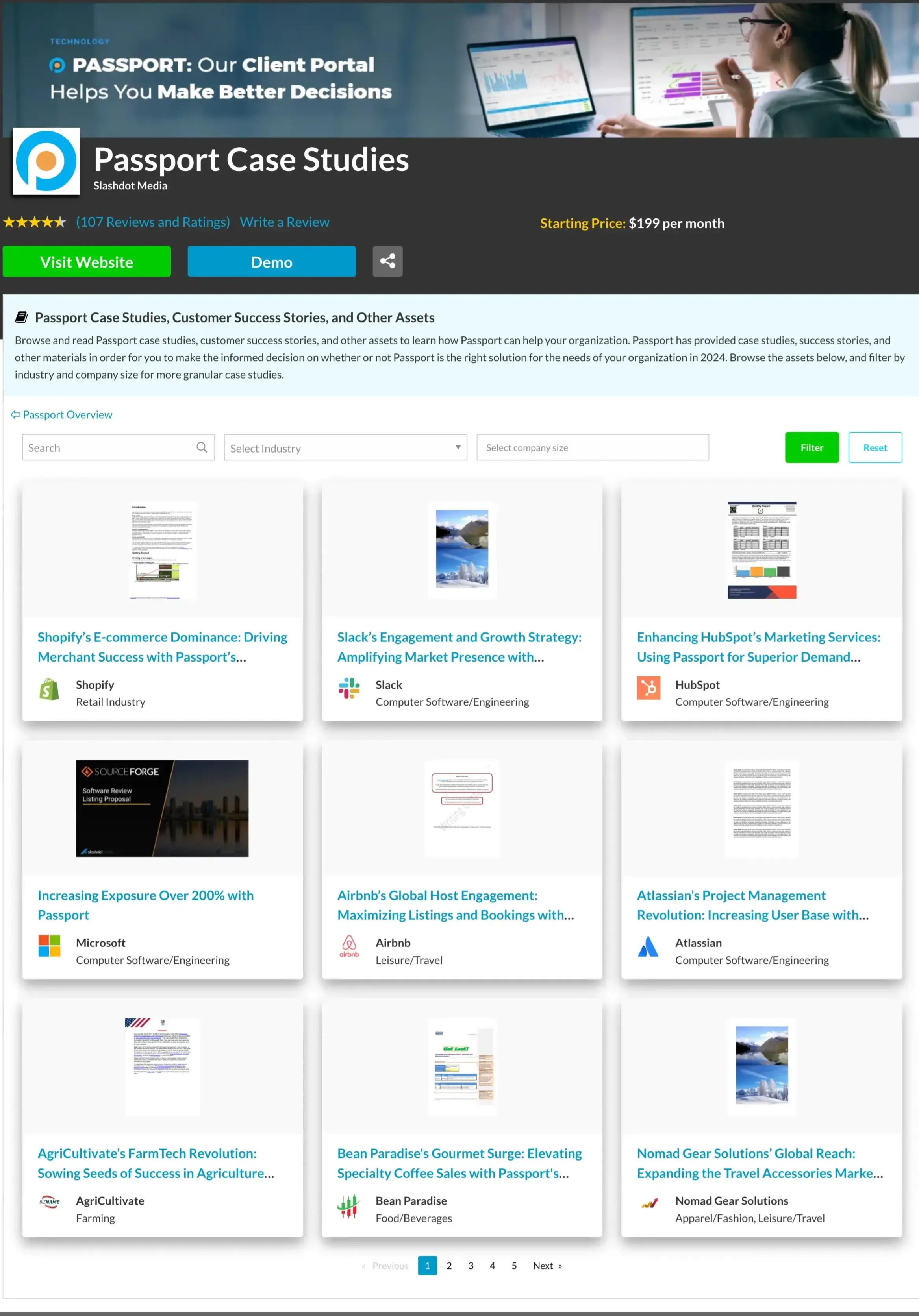Screen dimensions: 919x1316
Task: Click the green Visit Website button
Action: [x=87, y=261]
